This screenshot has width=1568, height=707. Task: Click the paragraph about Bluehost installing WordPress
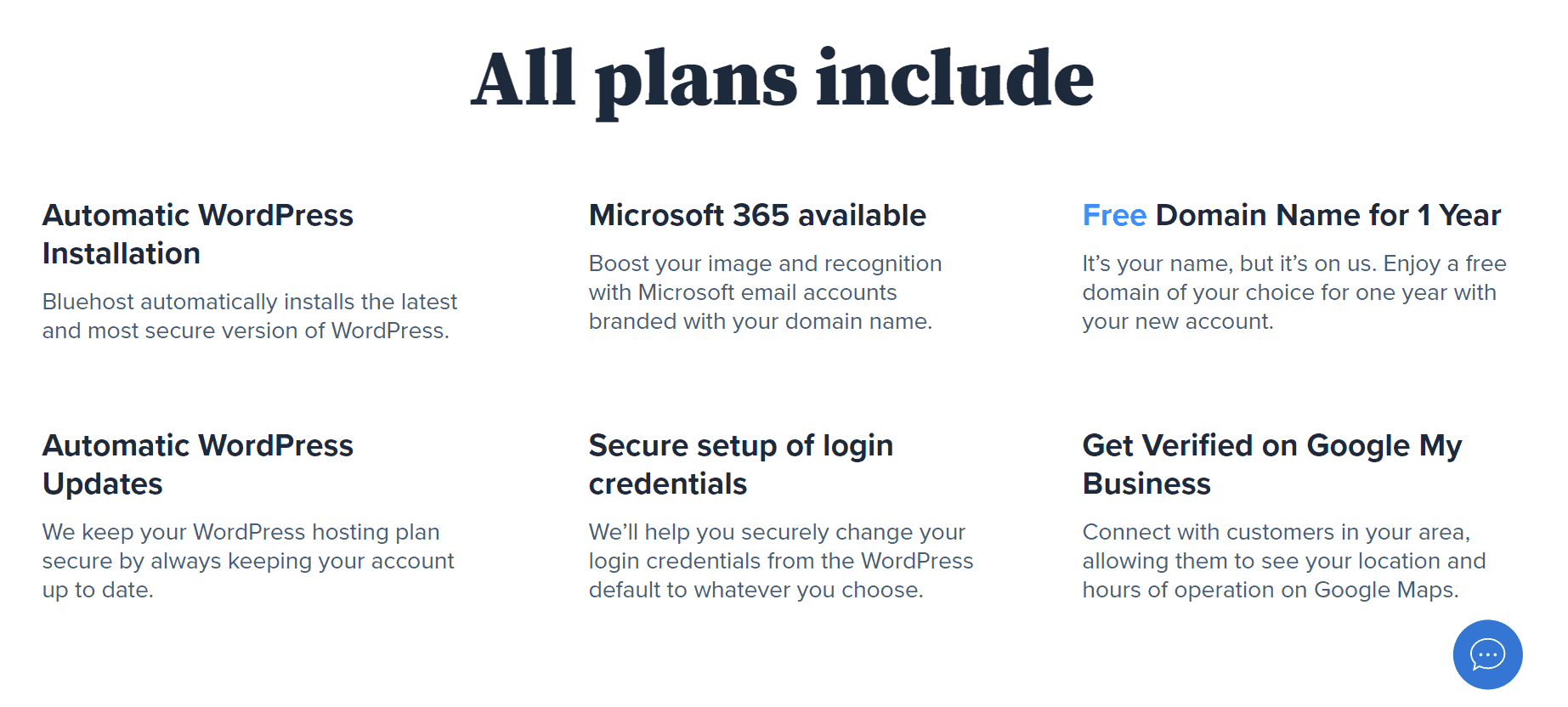(x=249, y=316)
